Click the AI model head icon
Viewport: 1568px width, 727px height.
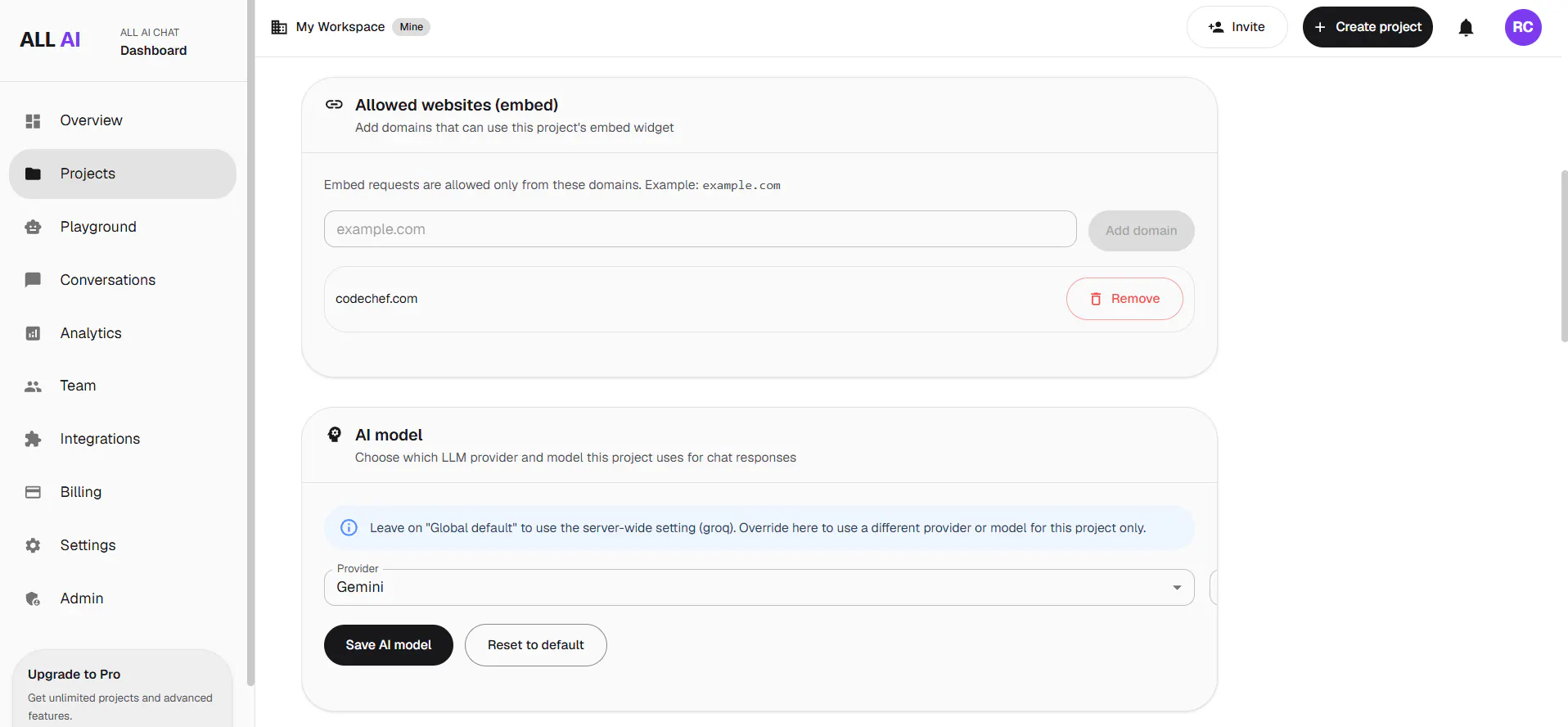click(334, 435)
